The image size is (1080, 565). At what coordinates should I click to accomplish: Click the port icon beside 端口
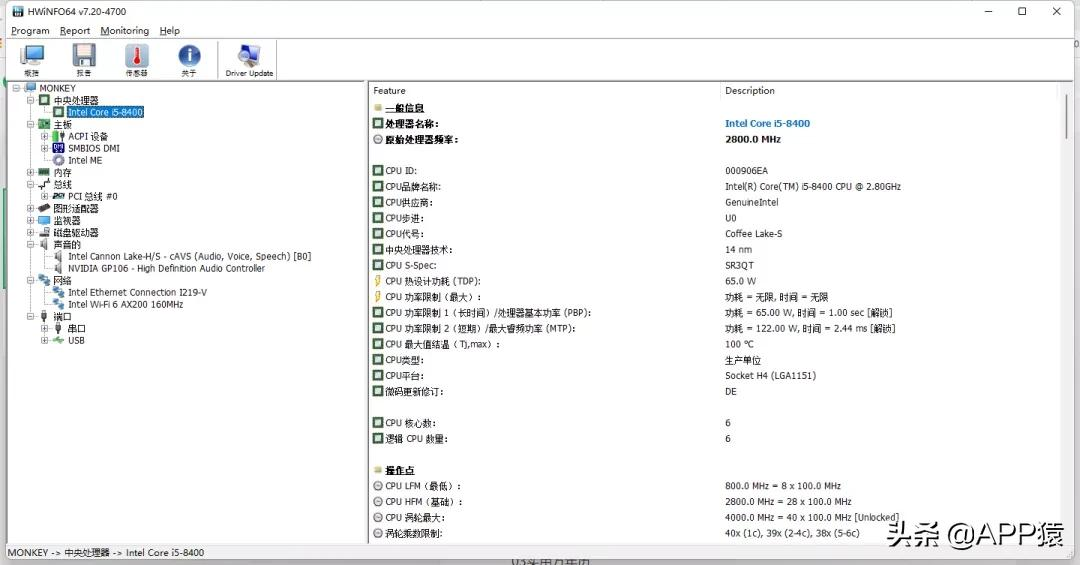(x=44, y=316)
